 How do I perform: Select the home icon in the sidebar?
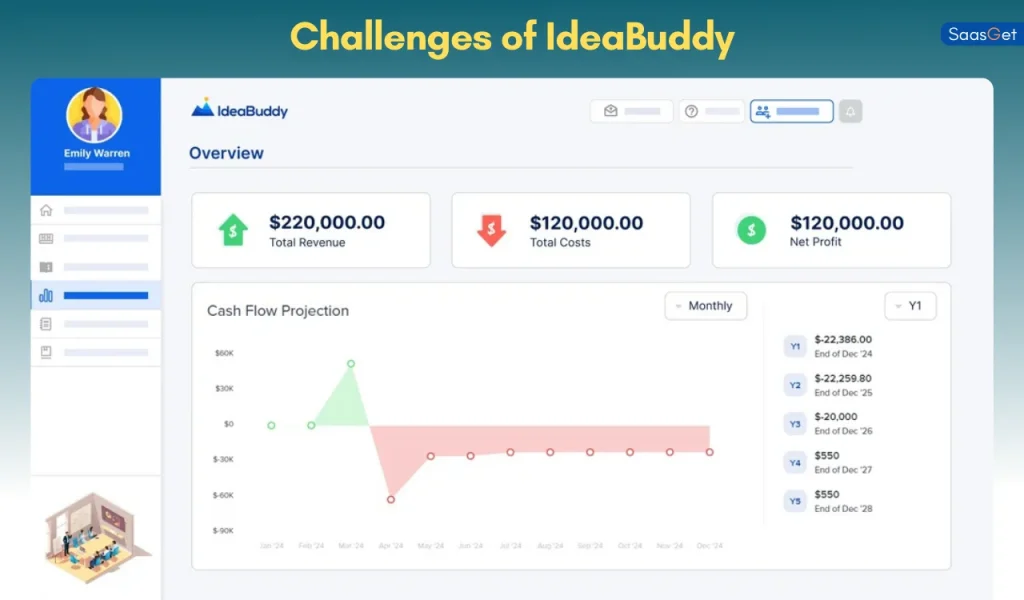(45, 210)
